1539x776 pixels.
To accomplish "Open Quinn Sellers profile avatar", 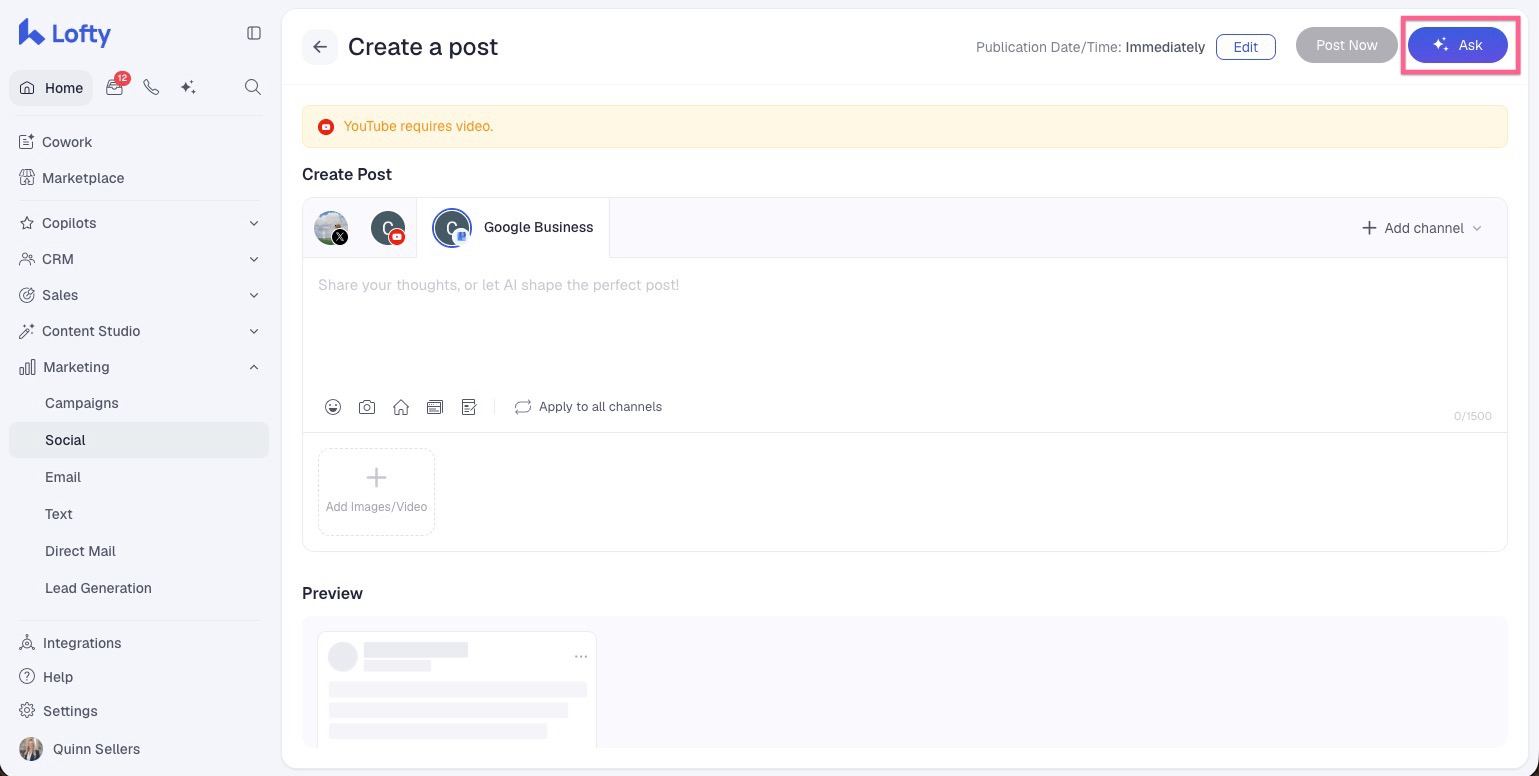I will click(31, 749).
